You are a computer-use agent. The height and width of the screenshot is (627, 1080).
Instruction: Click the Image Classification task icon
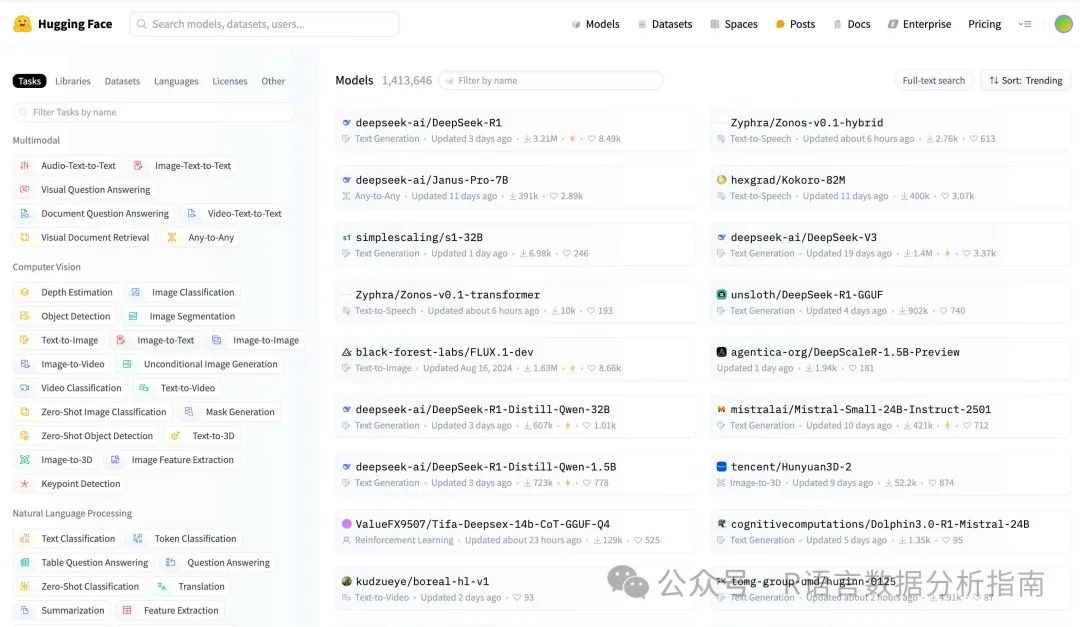coord(136,292)
